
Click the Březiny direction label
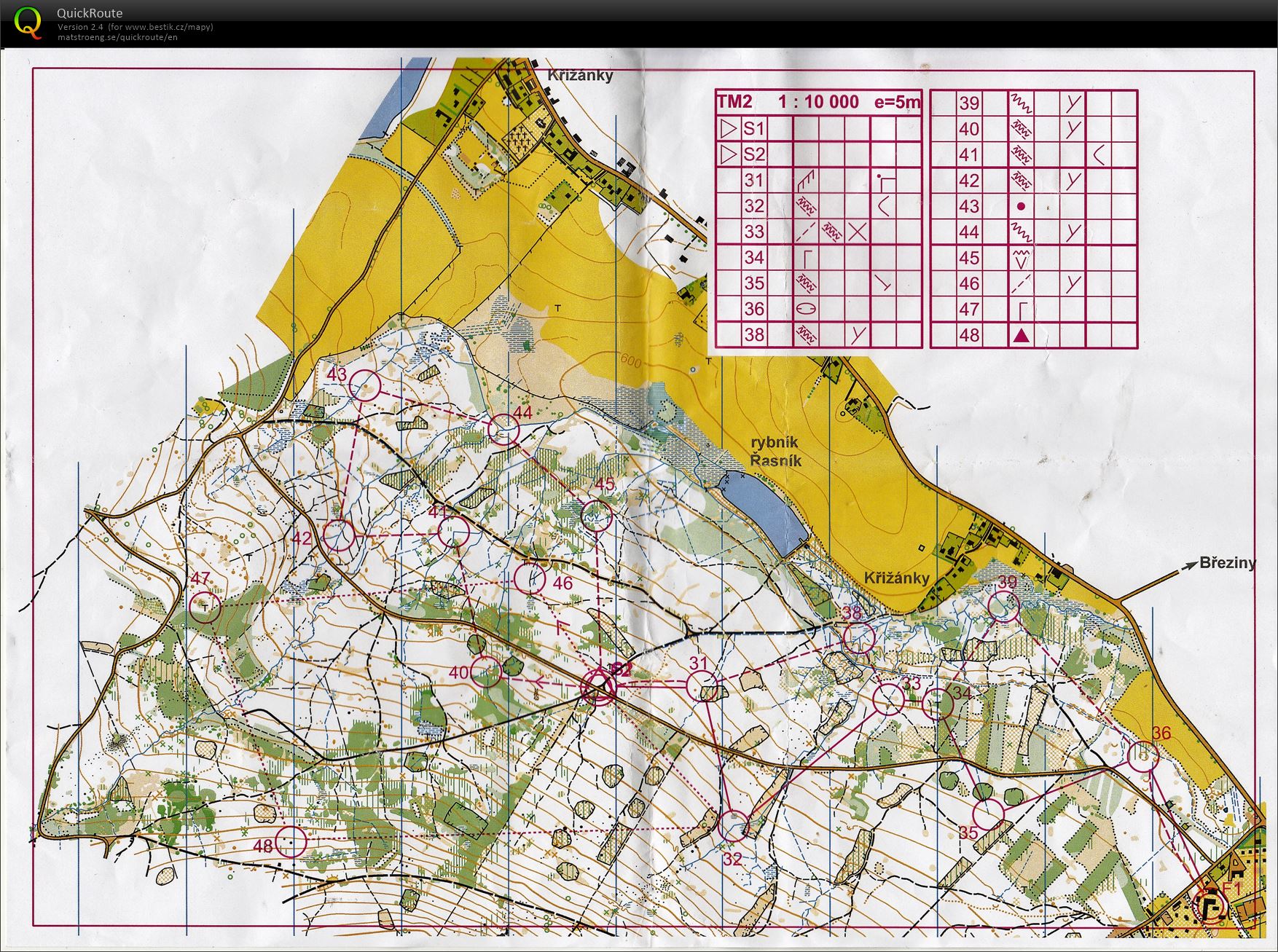click(1228, 563)
